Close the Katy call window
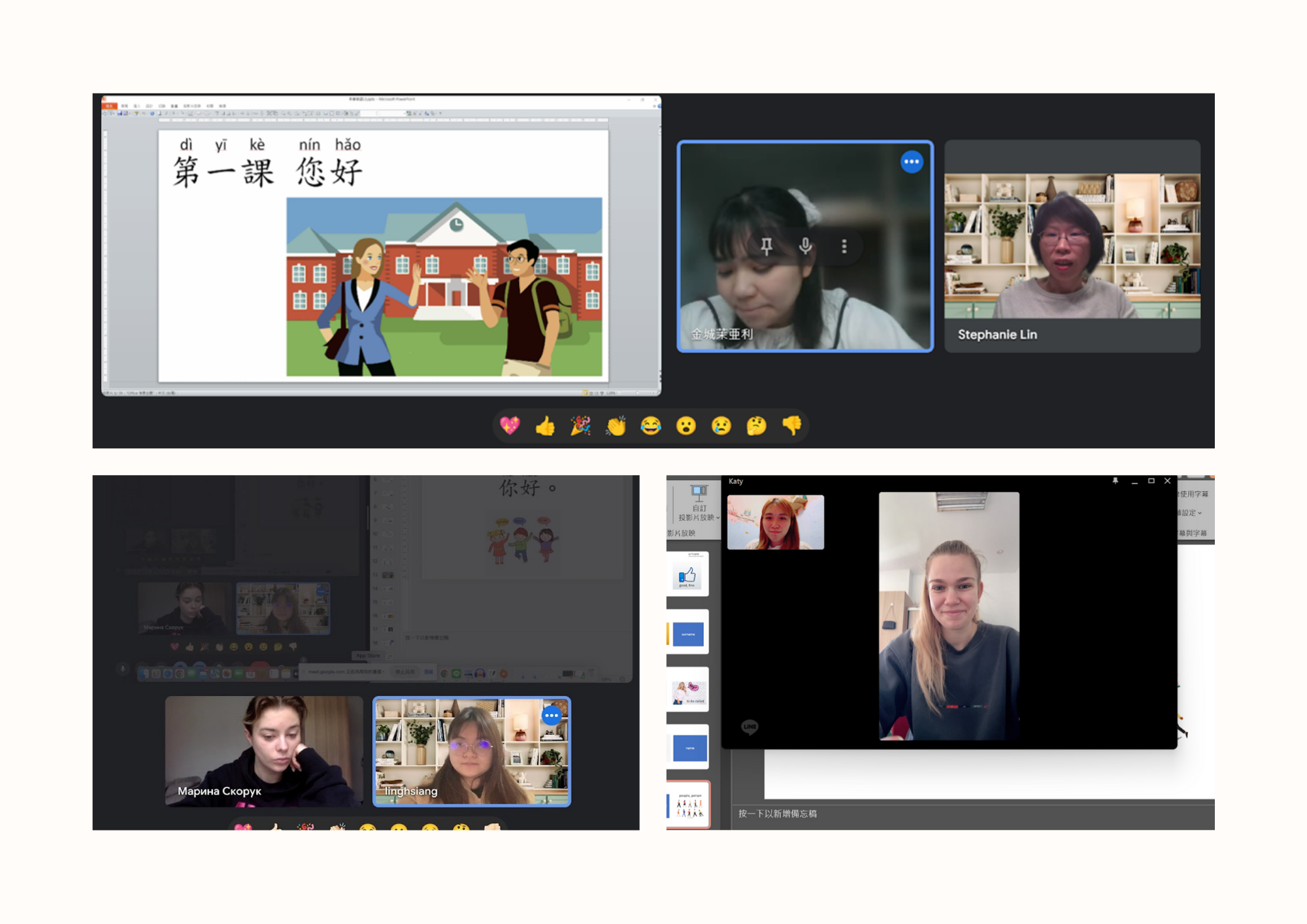Viewport: 1307px width, 924px height. (1168, 481)
